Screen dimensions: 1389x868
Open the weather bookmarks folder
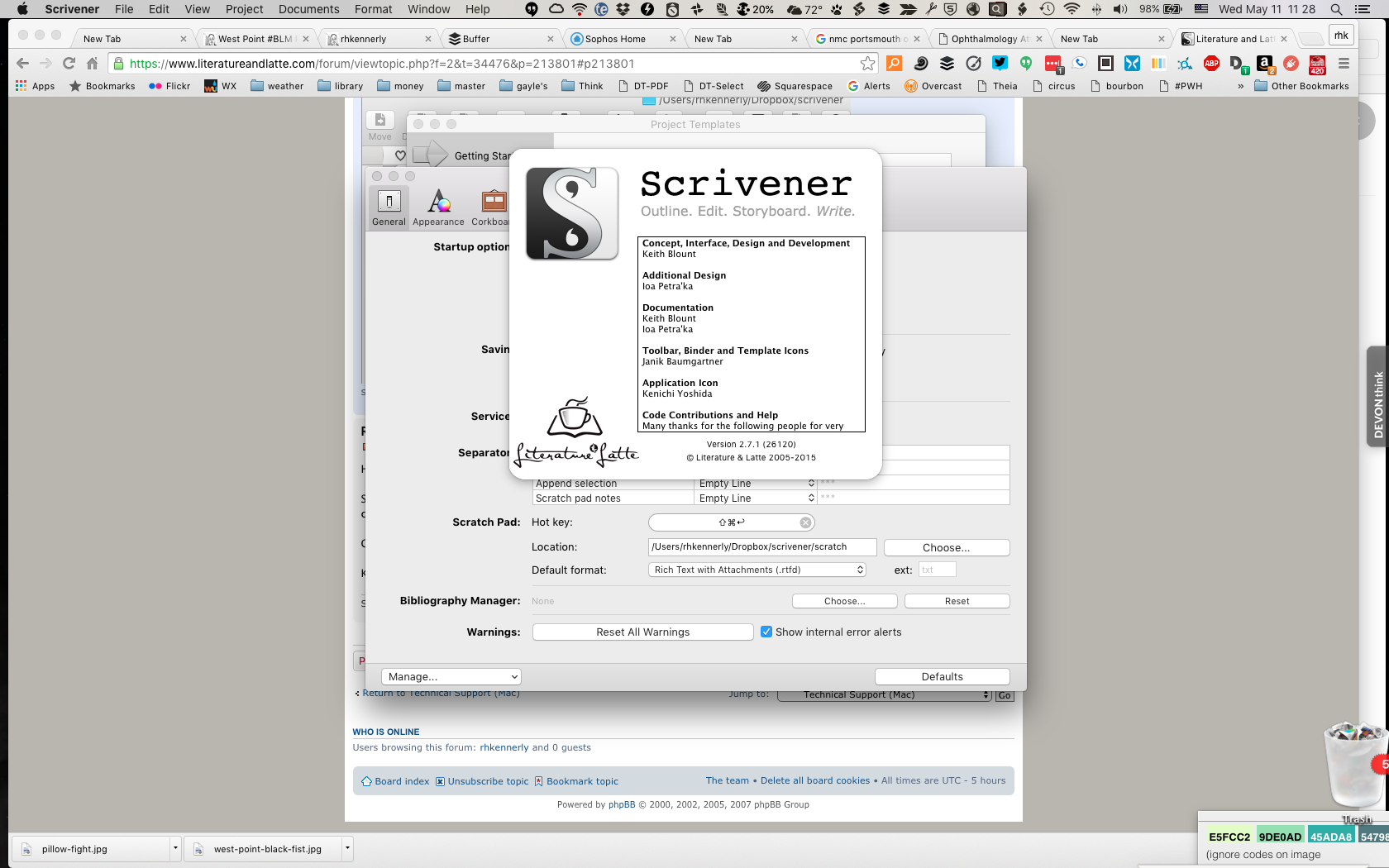277,86
